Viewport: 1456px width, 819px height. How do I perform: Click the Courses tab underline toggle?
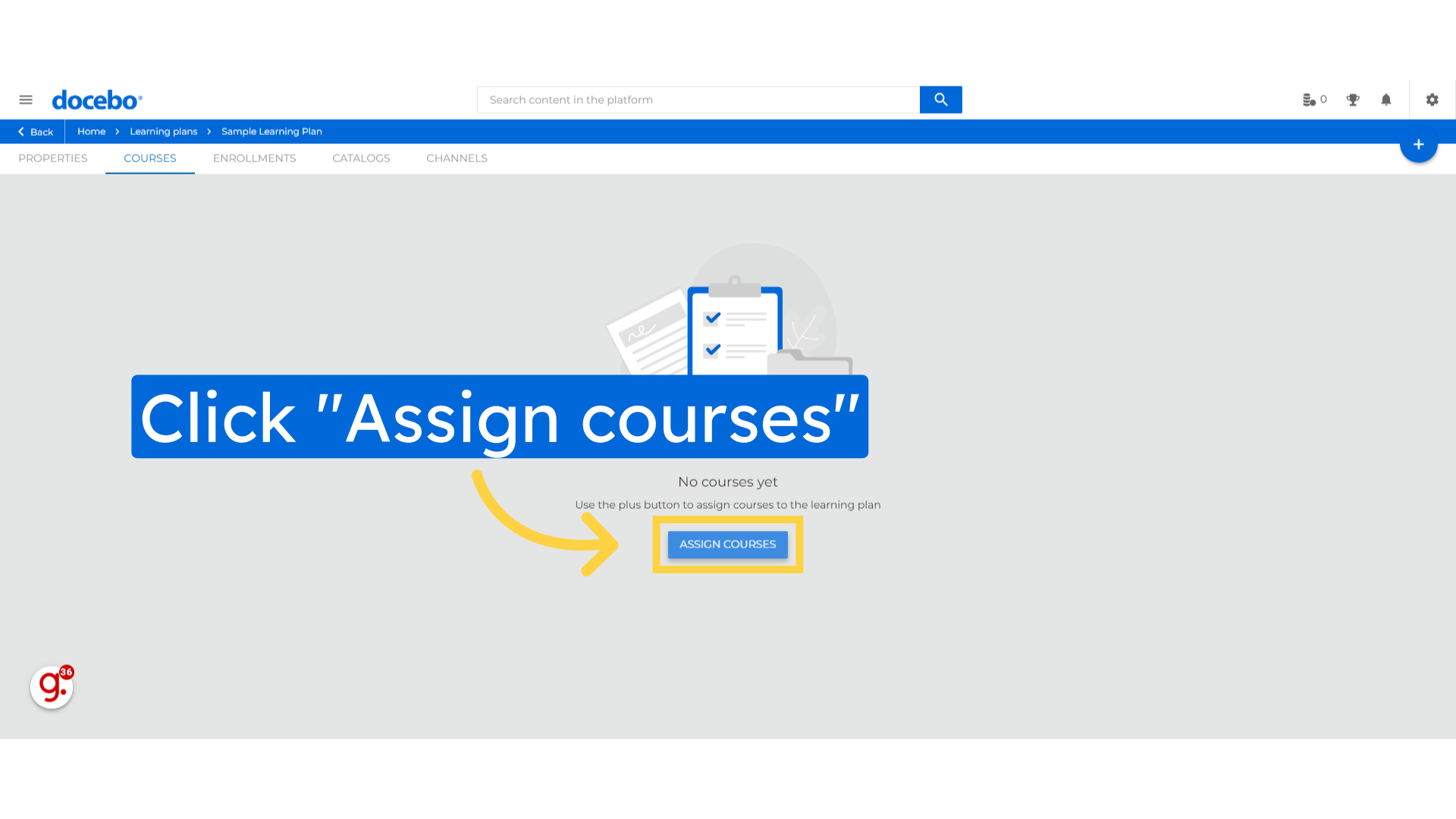150,158
